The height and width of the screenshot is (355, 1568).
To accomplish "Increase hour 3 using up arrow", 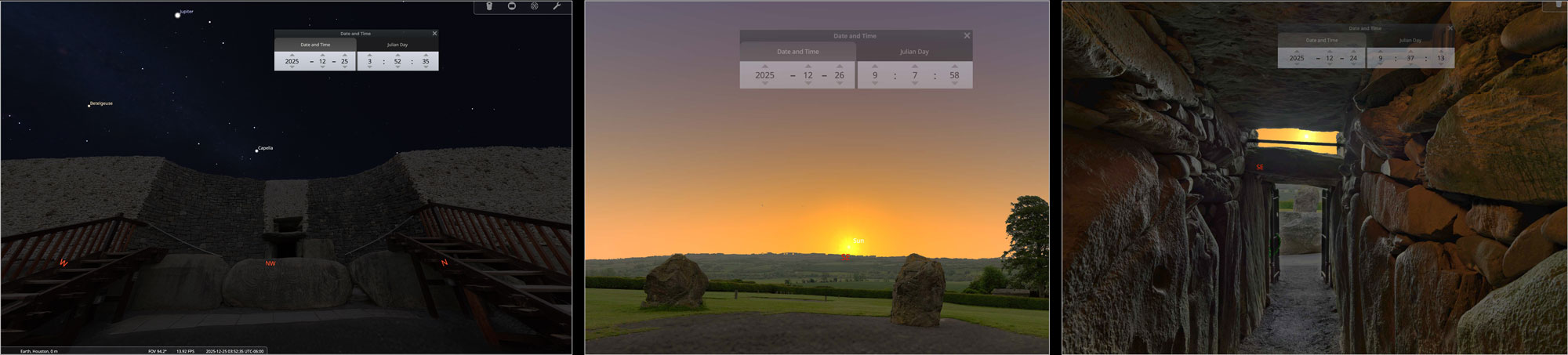I will pos(369,55).
